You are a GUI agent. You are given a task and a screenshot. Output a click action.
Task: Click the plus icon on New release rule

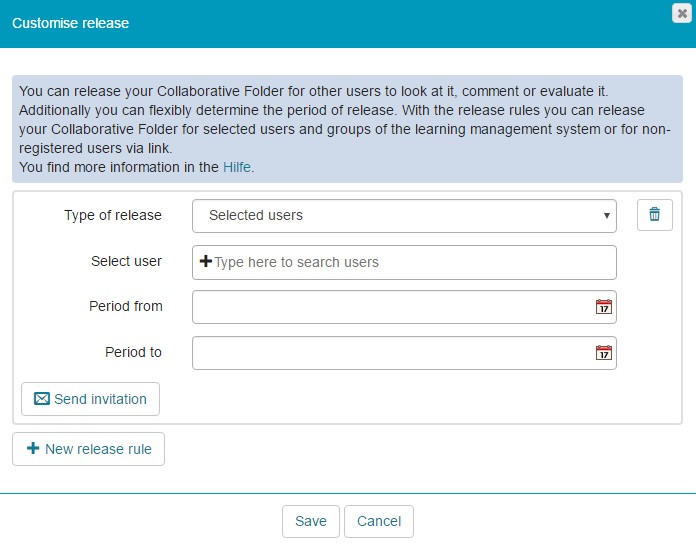(x=33, y=449)
